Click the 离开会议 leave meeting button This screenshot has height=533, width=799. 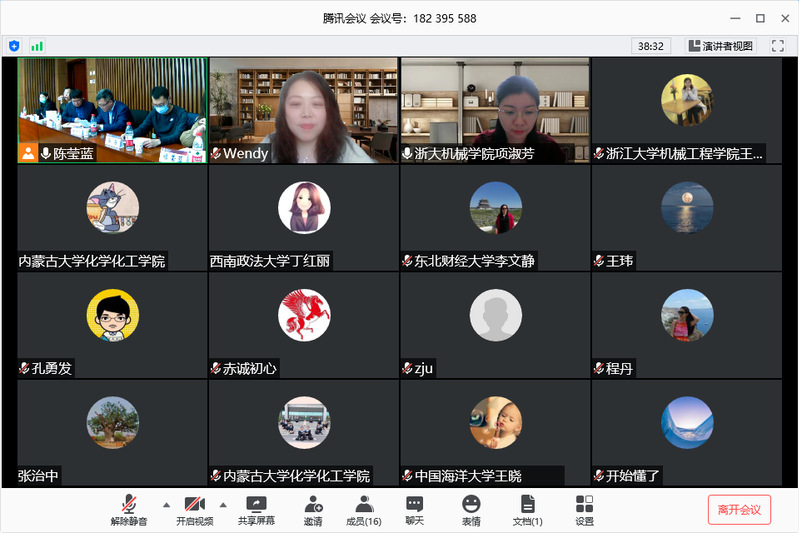[739, 509]
